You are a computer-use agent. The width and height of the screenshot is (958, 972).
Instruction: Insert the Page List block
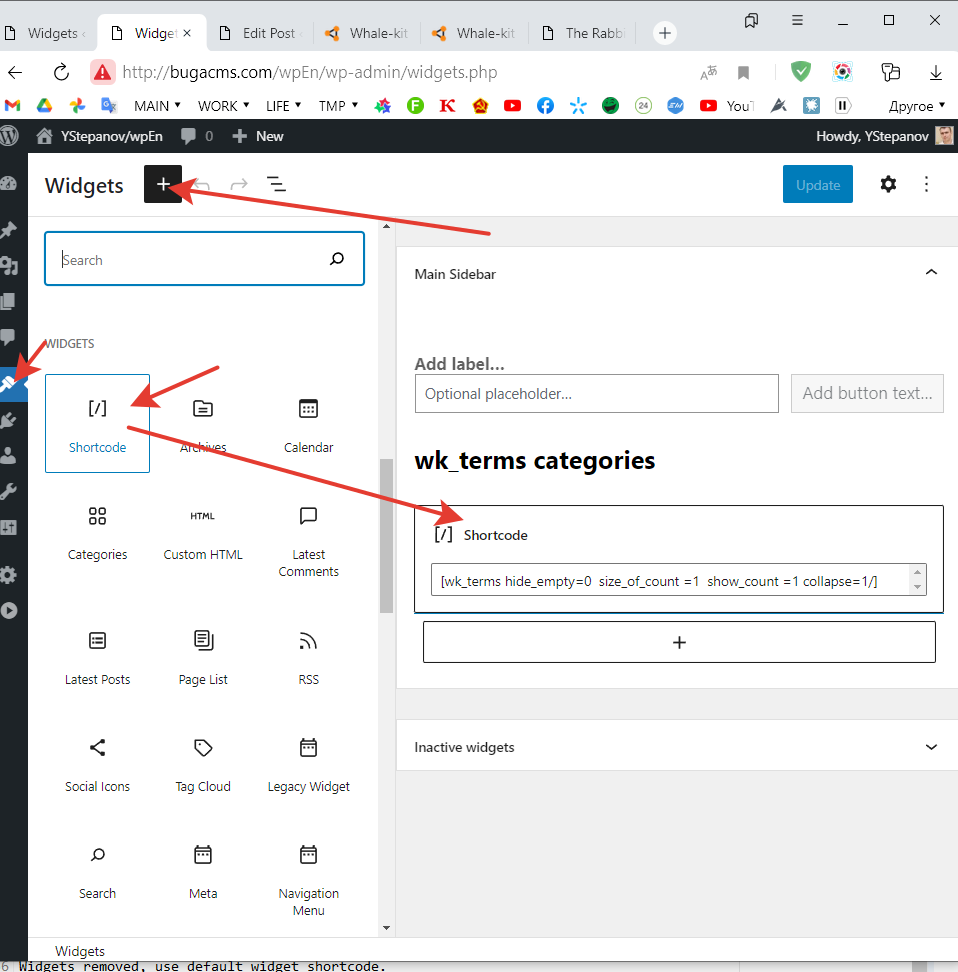[203, 658]
